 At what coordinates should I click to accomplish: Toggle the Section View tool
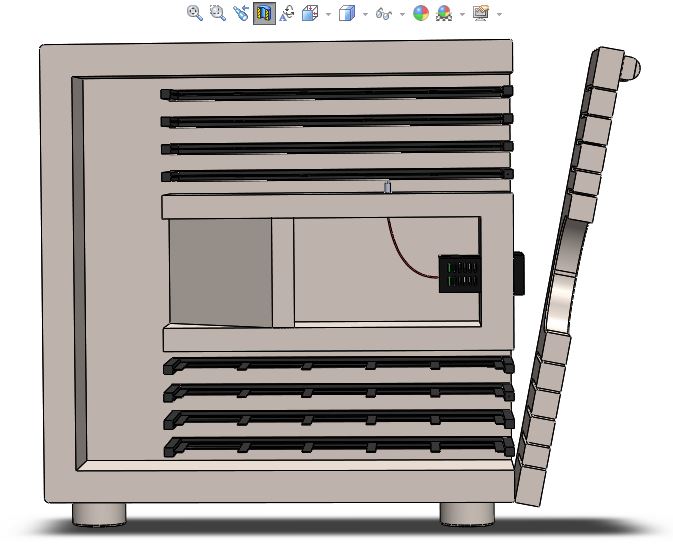(x=264, y=14)
